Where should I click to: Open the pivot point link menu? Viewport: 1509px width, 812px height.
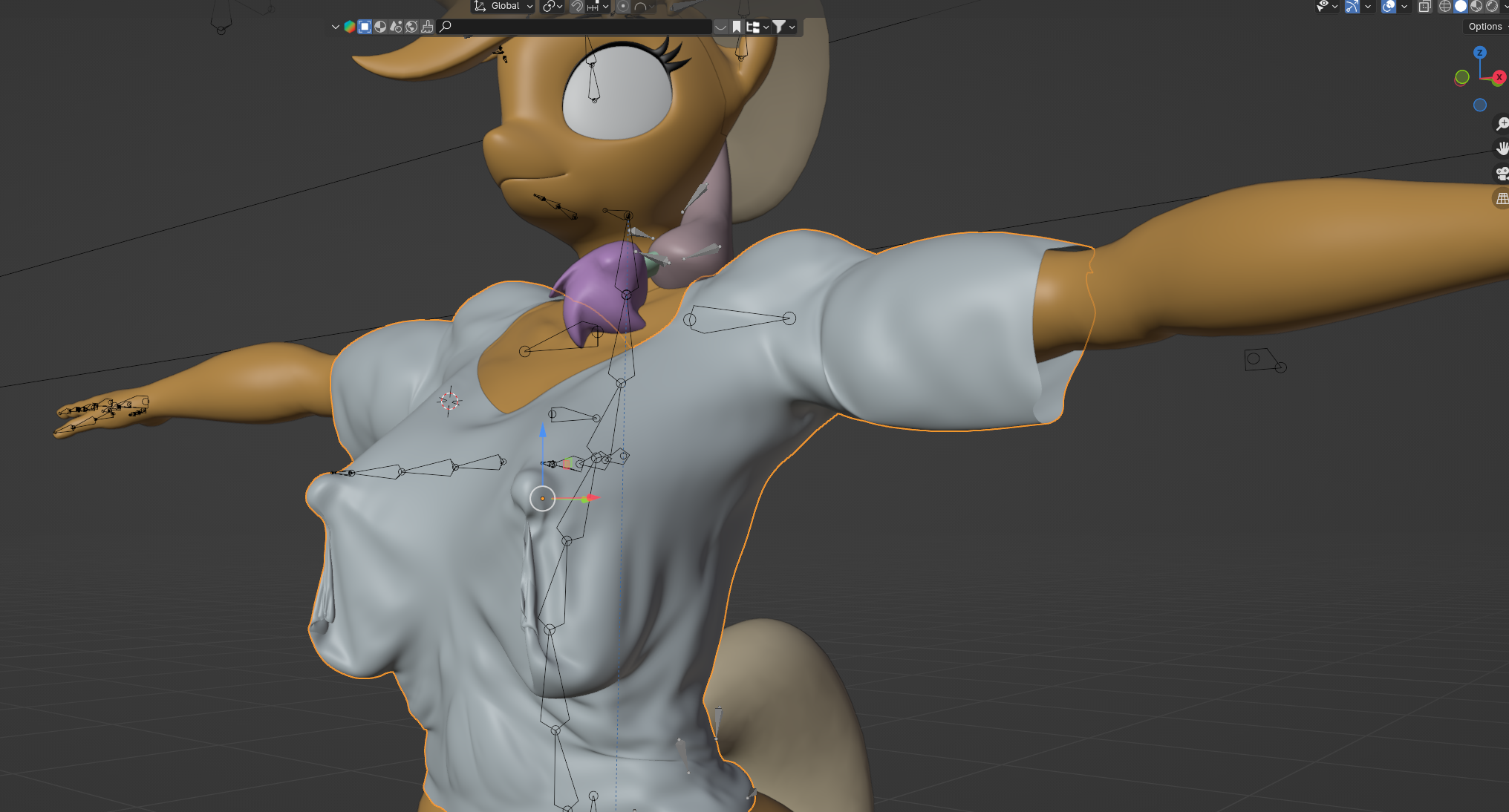(553, 7)
